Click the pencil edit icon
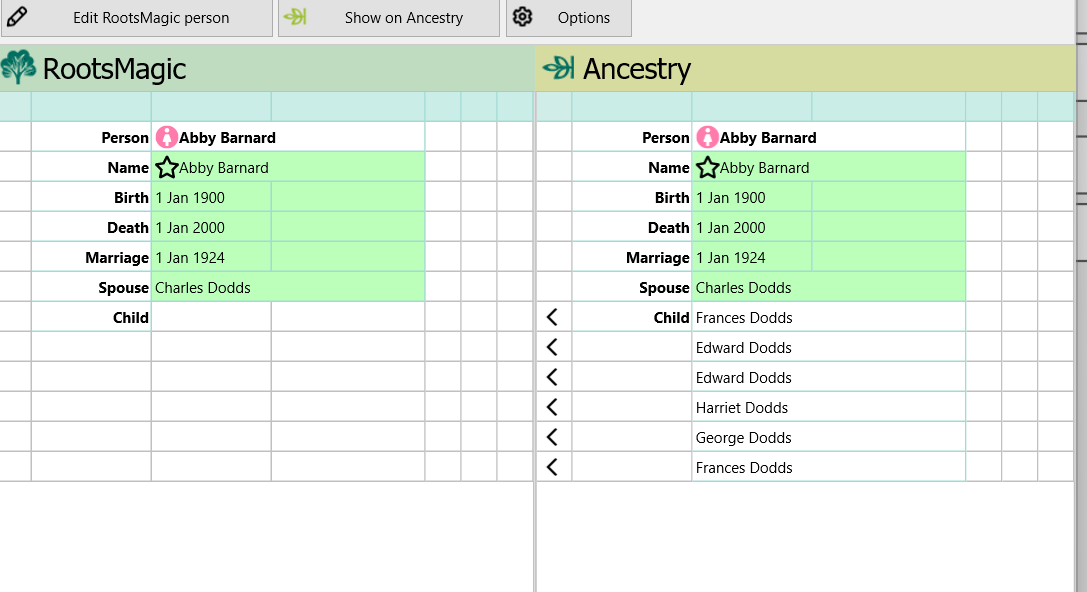This screenshot has width=1087, height=592. pos(17,17)
